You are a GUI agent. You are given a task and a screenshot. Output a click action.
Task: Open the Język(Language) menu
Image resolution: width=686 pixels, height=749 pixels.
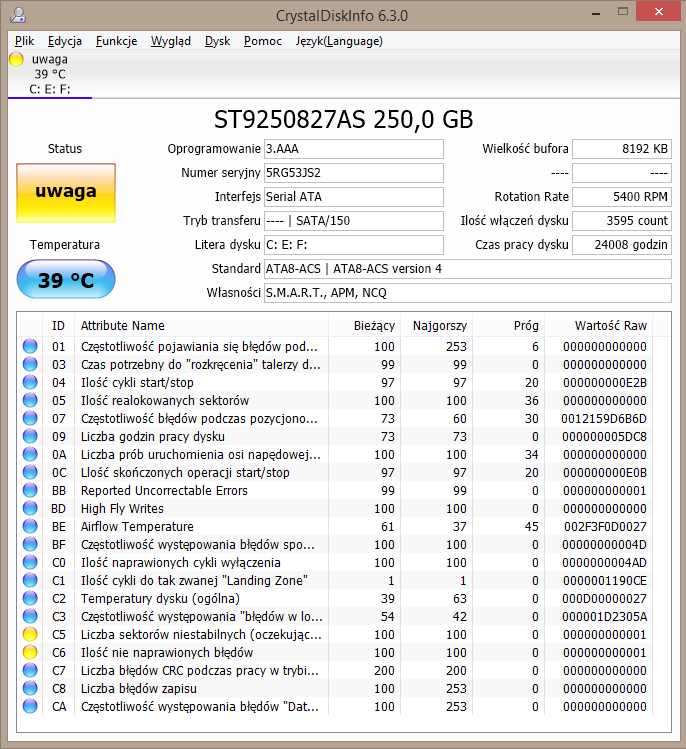pos(339,41)
